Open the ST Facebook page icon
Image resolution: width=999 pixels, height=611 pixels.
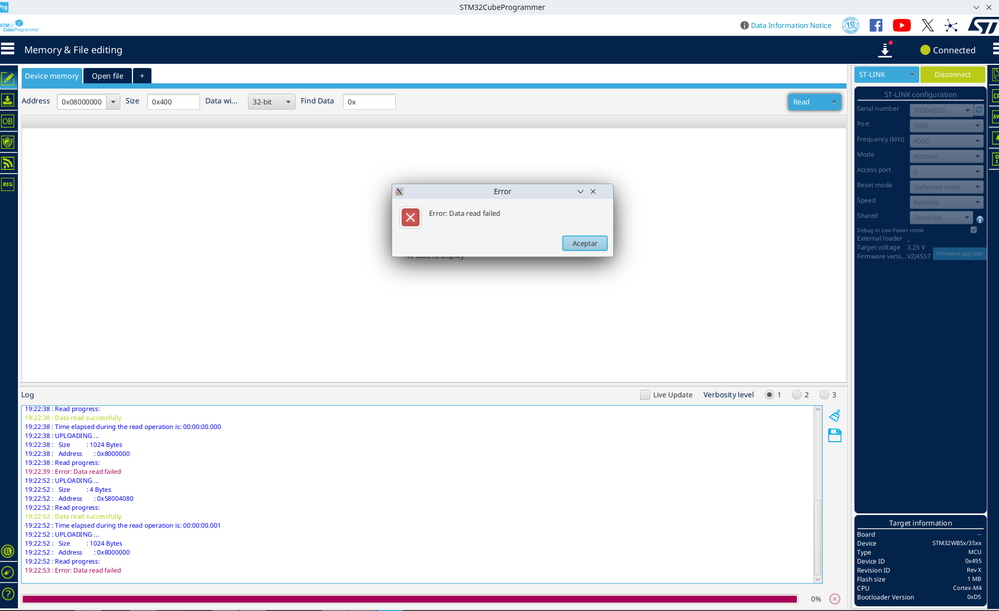point(876,25)
